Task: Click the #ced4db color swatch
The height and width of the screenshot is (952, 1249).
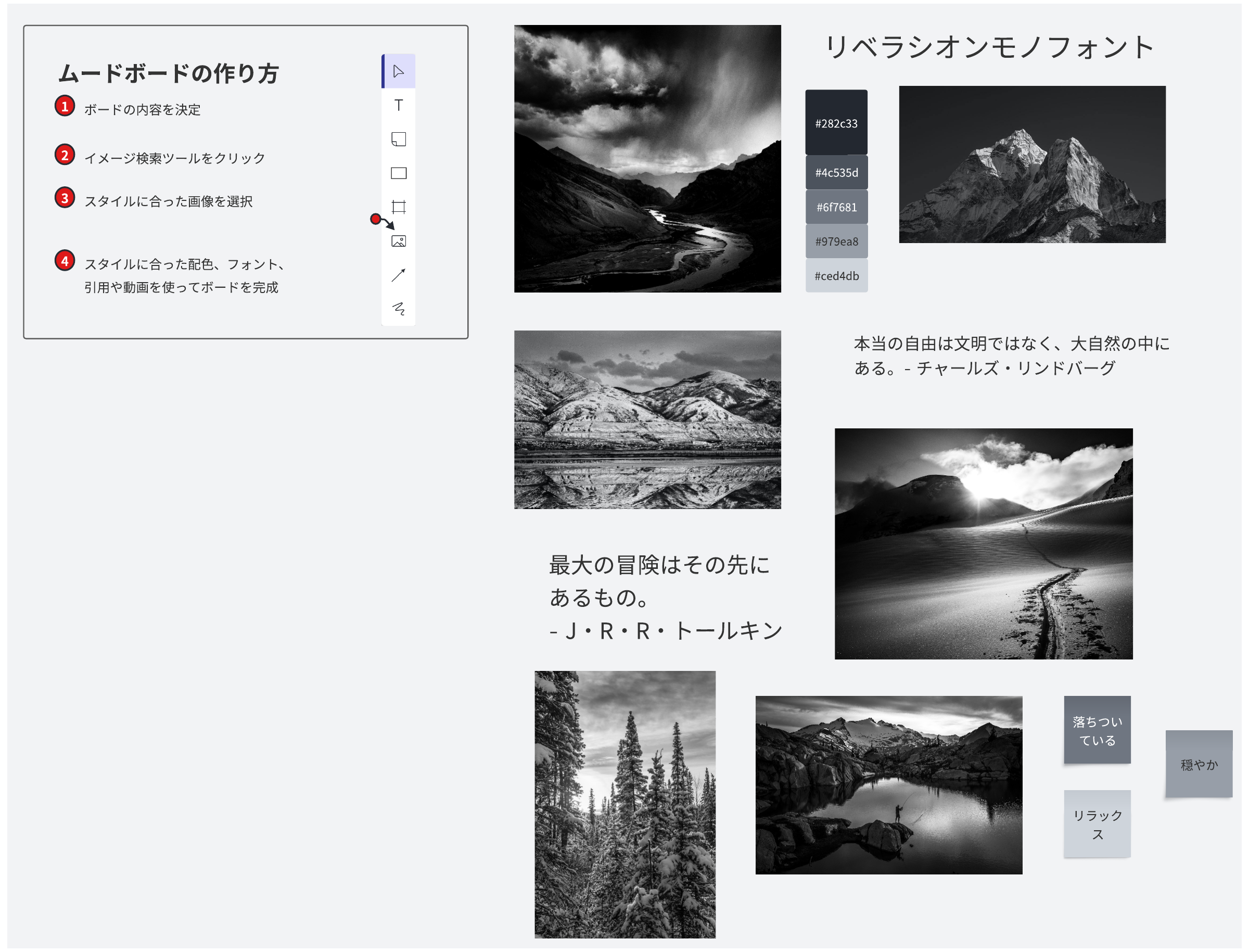Action: (x=836, y=276)
